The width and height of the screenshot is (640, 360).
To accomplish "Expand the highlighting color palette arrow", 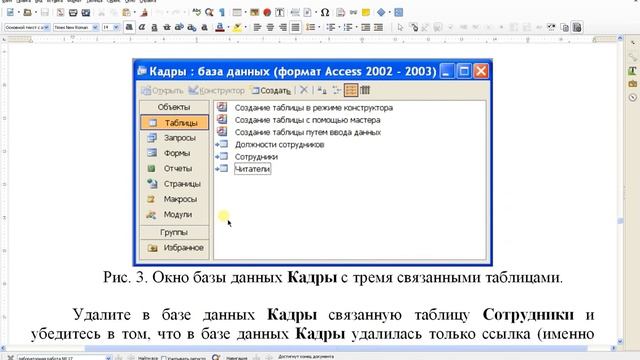I will (245, 27).
